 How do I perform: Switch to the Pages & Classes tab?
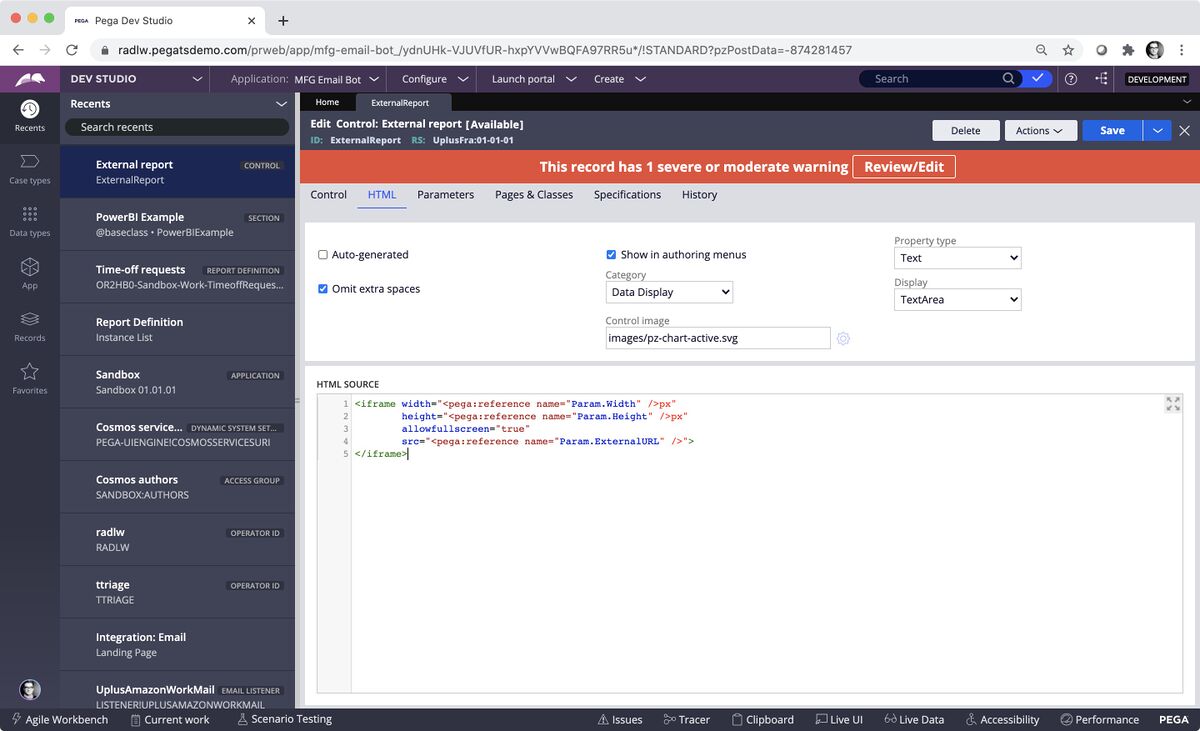[534, 195]
